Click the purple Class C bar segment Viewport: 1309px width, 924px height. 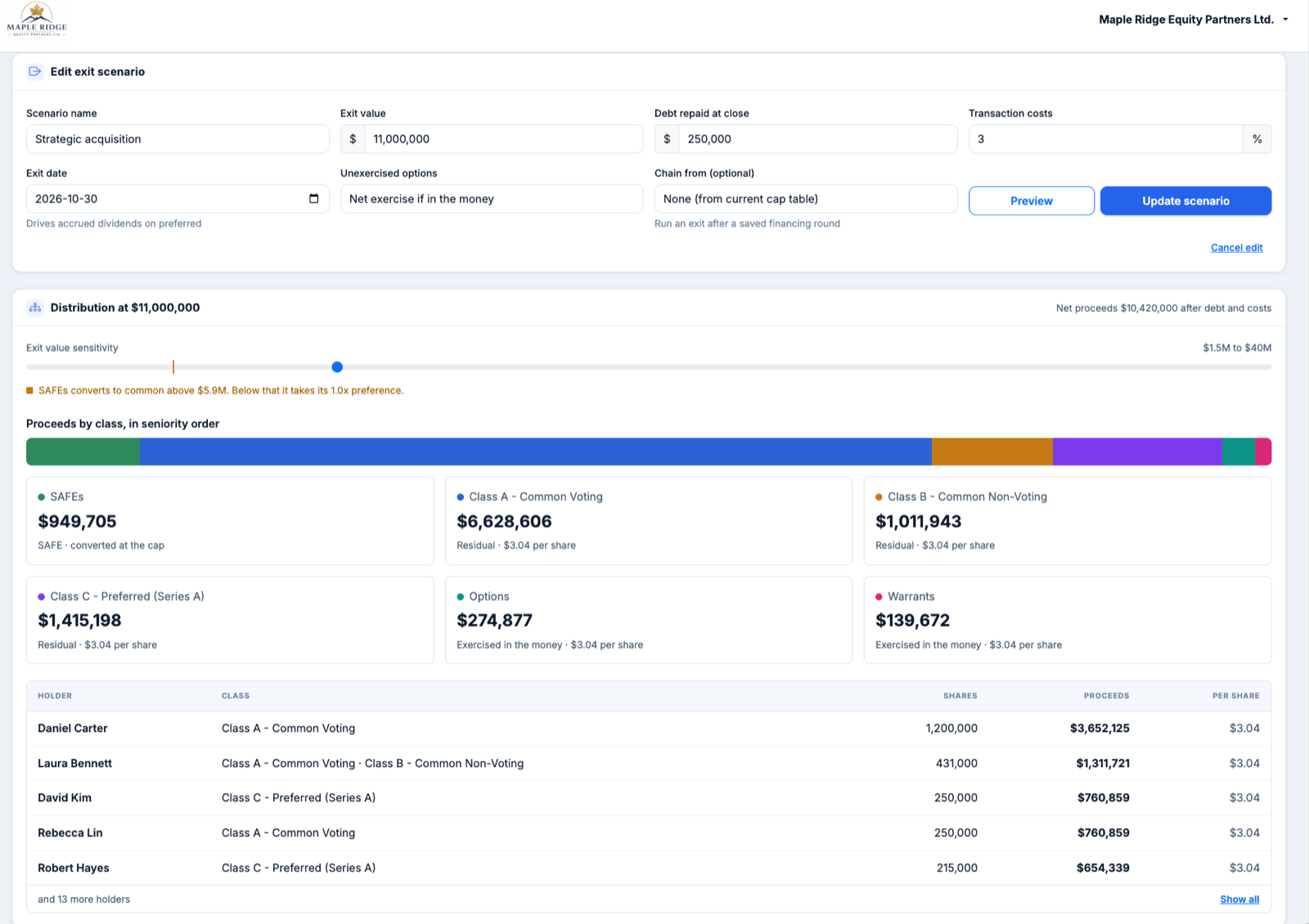coord(1137,452)
